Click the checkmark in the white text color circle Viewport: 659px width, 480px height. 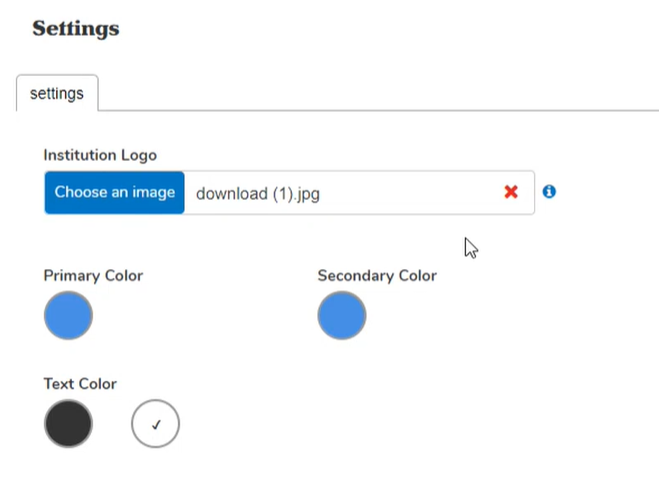[155, 425]
